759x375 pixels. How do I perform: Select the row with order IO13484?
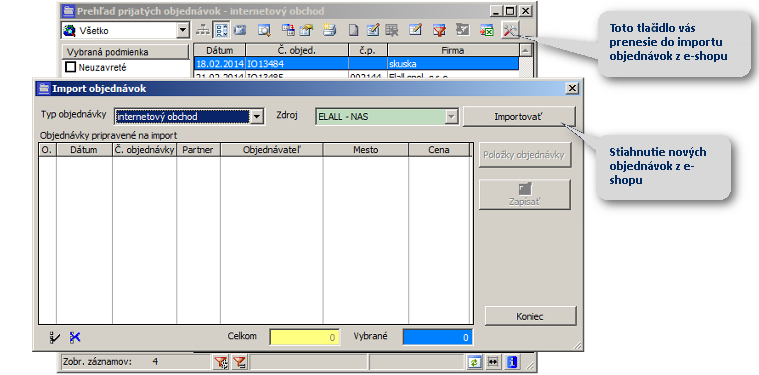click(356, 63)
